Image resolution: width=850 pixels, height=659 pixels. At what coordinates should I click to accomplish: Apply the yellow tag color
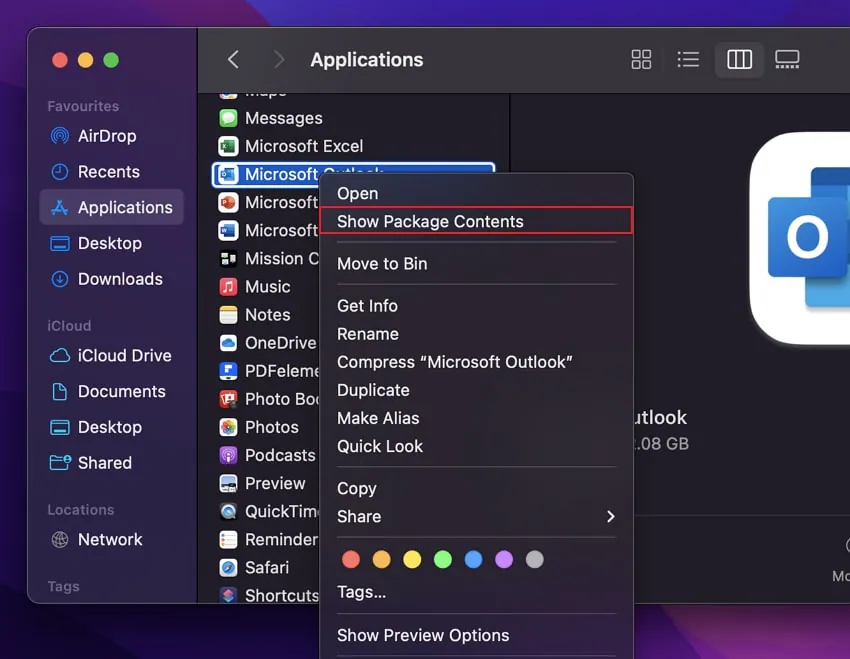coord(412,559)
